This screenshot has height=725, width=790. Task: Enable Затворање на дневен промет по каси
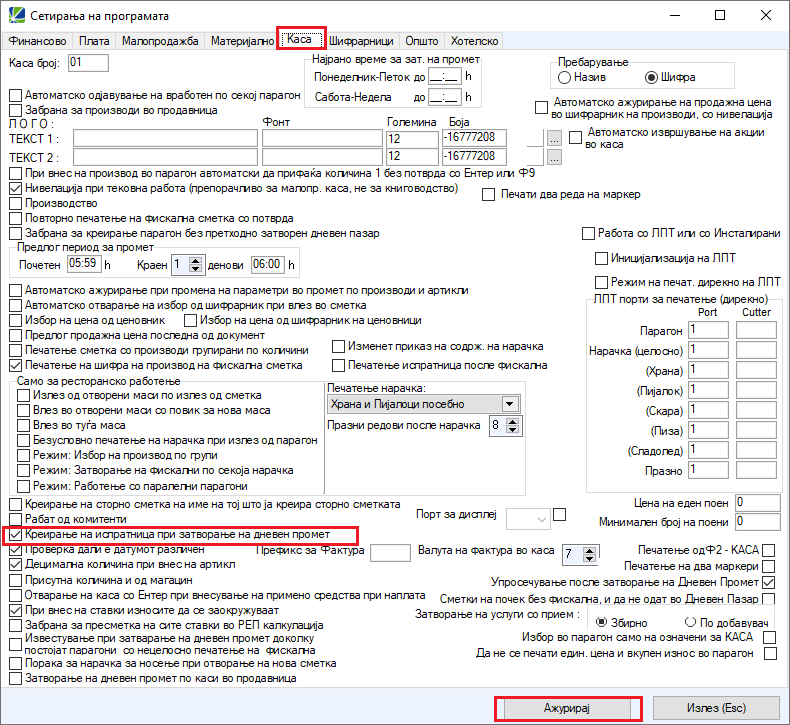tap(16, 679)
